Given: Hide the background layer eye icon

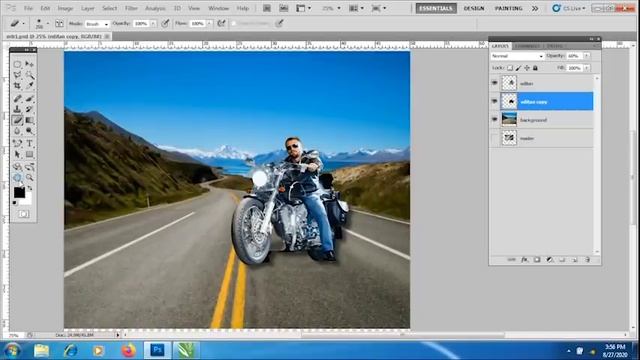Looking at the screenshot, I should 495,120.
